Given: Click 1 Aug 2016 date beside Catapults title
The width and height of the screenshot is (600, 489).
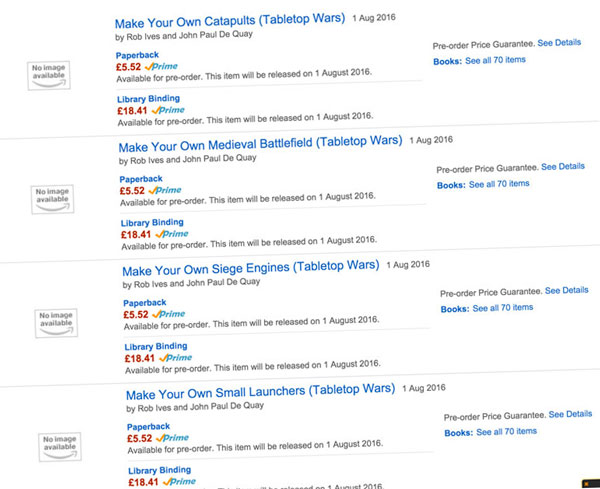Looking at the screenshot, I should [x=374, y=18].
